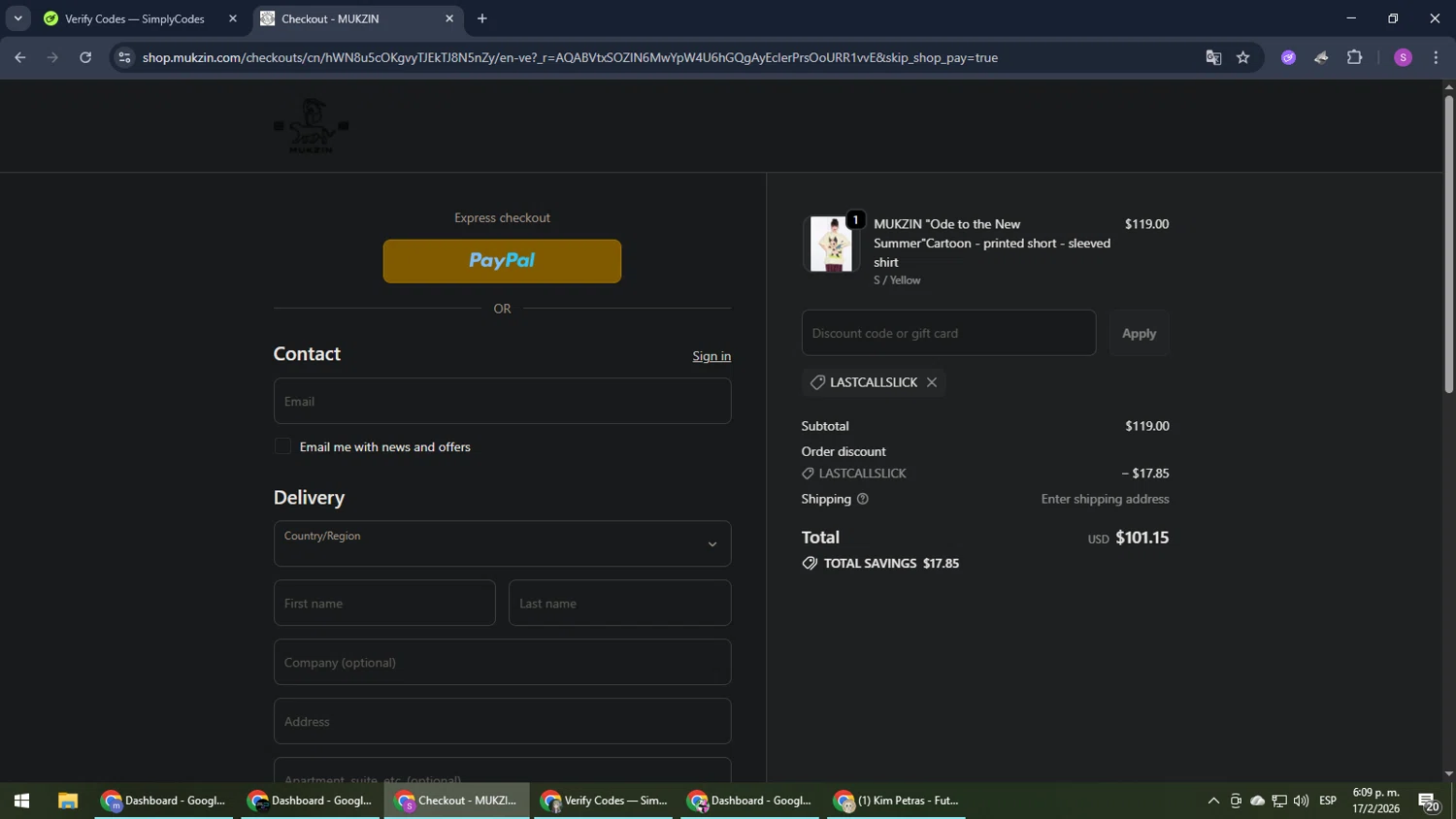The height and width of the screenshot is (819, 1456).
Task: Click the media control icon in the toolbar
Action: 1321,57
